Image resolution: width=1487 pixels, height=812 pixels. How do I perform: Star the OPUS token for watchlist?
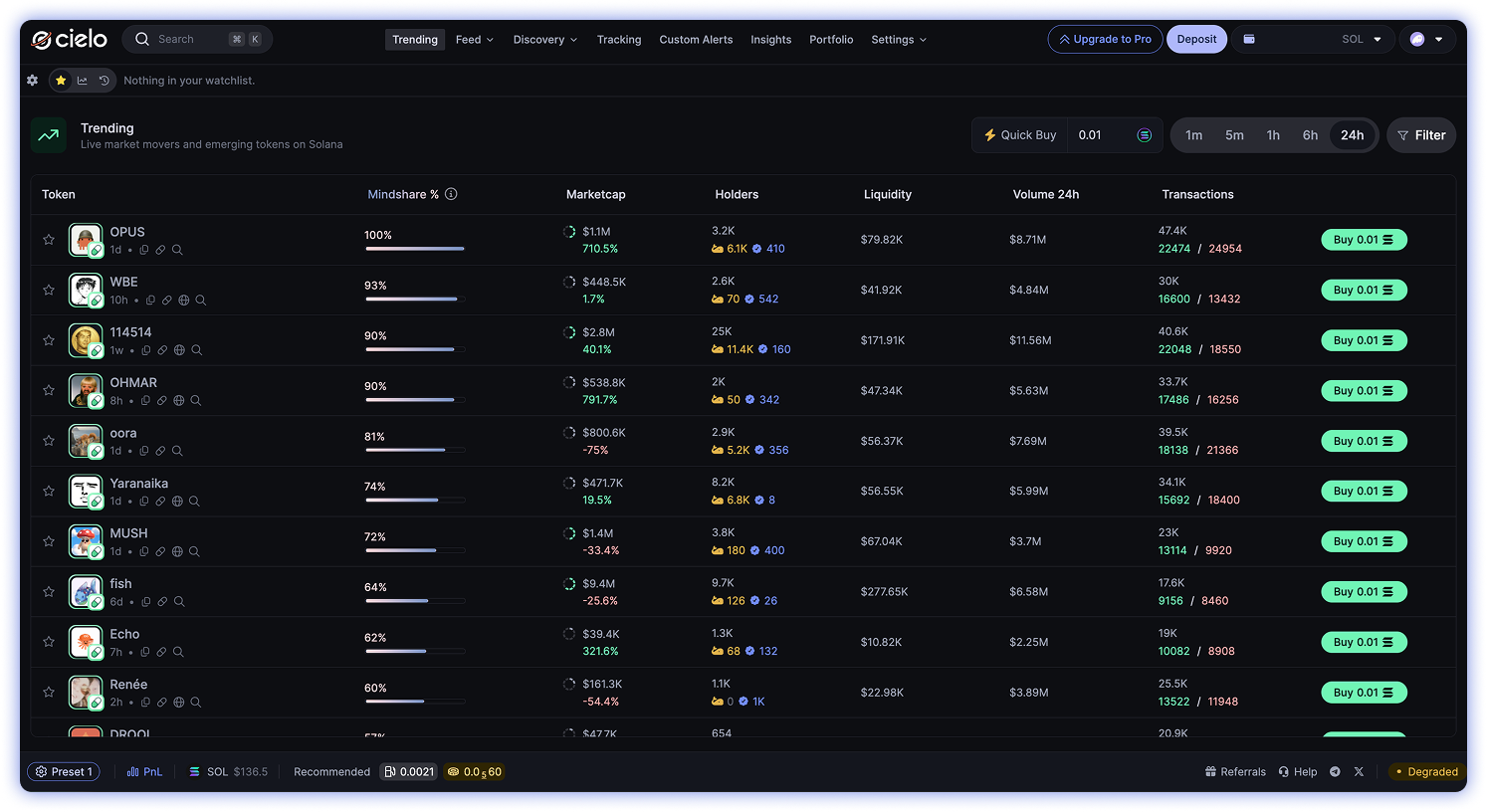[49, 240]
